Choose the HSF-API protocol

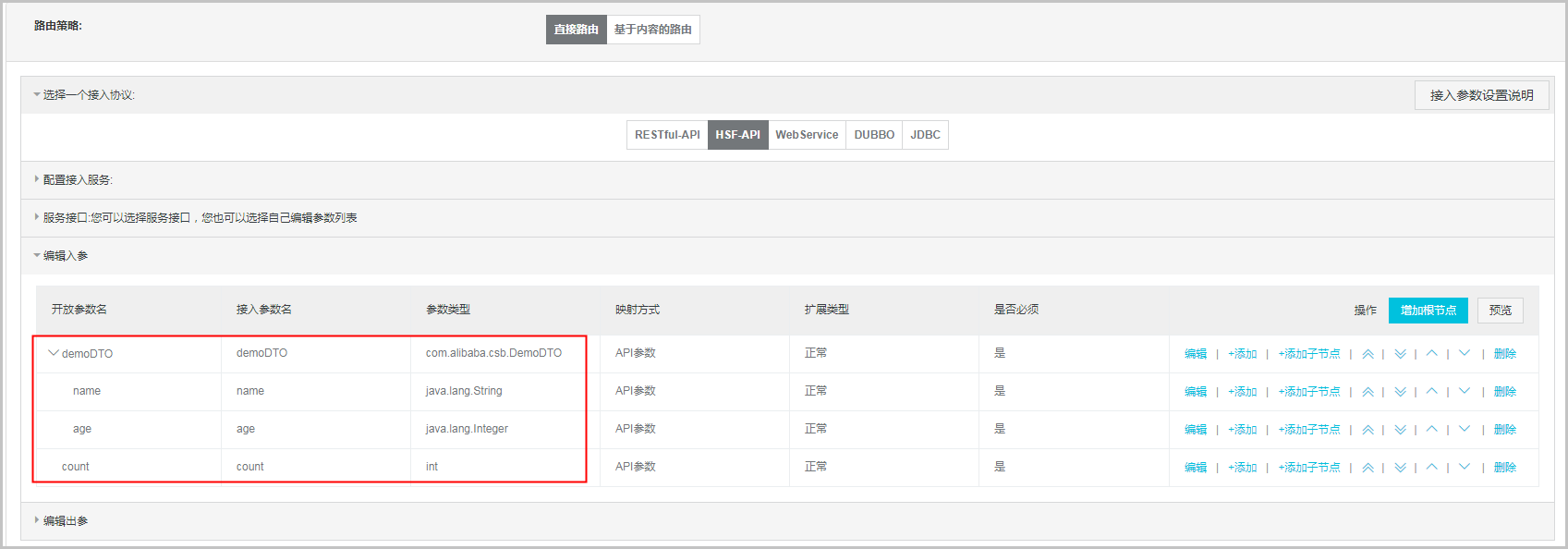pyautogui.click(x=738, y=135)
